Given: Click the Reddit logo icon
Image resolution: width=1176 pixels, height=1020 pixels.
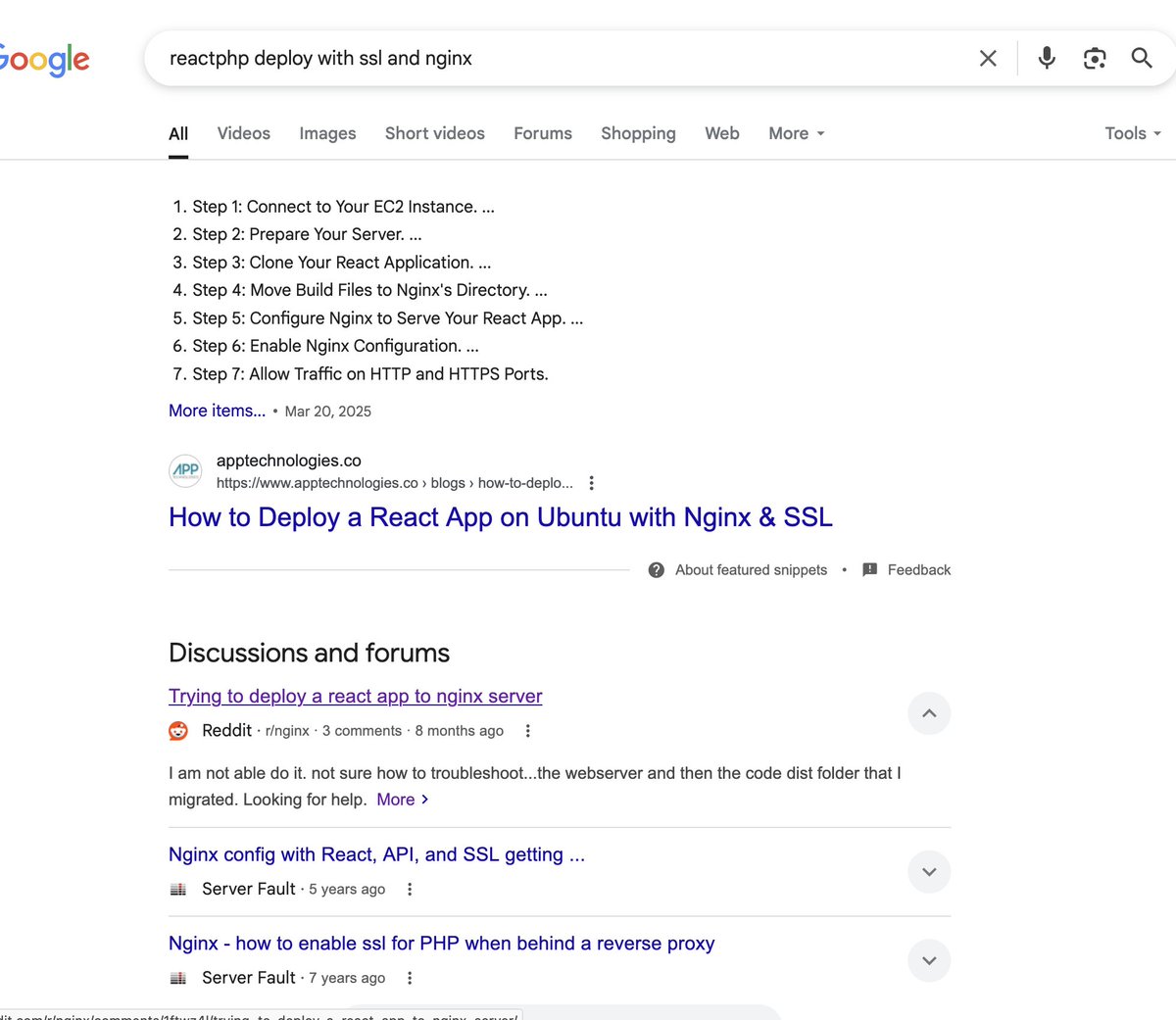Looking at the screenshot, I should pos(178,731).
